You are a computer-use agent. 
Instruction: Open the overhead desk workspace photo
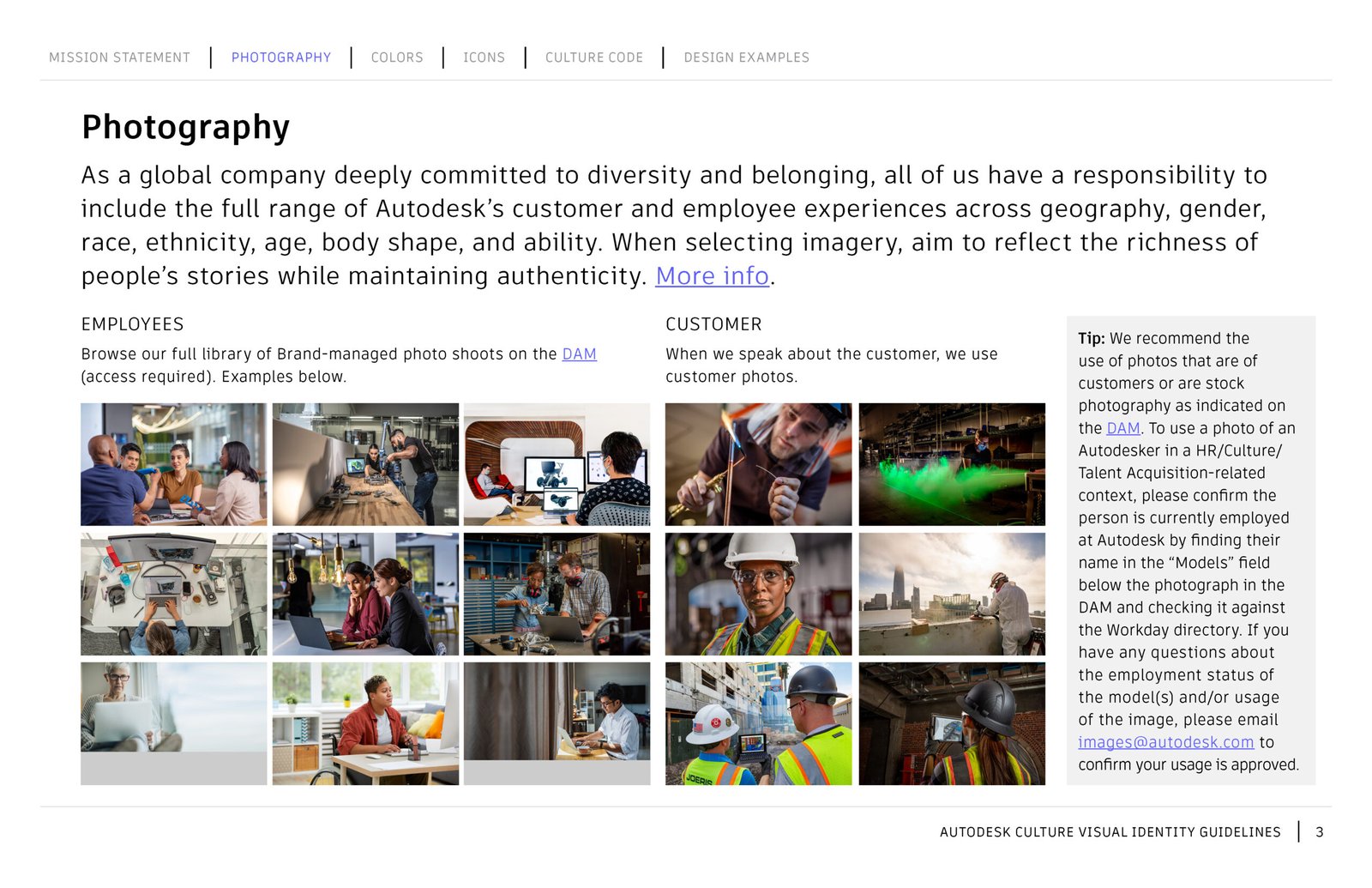(x=173, y=594)
